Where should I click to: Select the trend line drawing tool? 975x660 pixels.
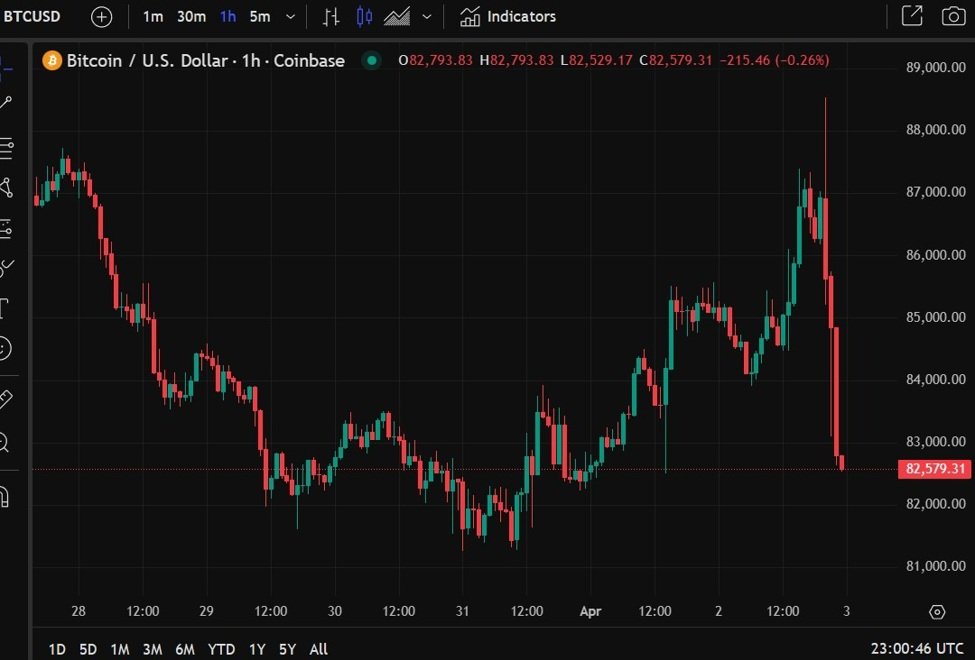(6, 103)
